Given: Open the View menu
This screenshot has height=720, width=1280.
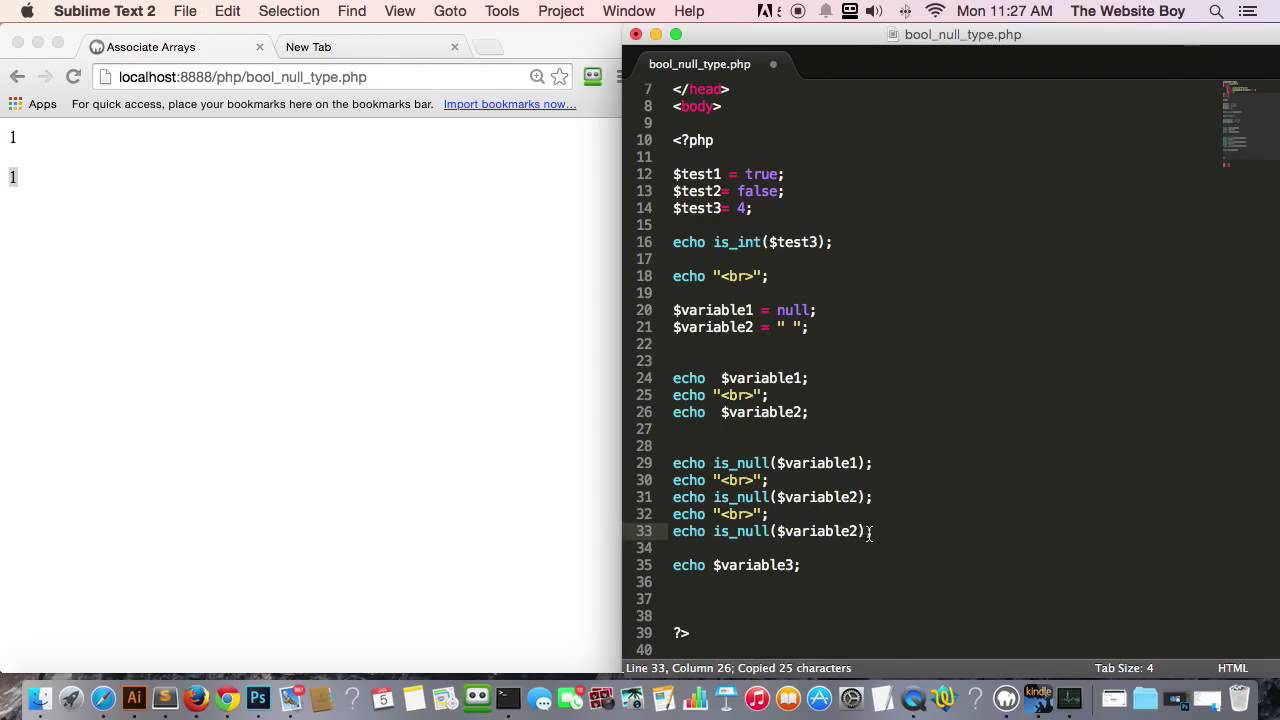Looking at the screenshot, I should [400, 11].
